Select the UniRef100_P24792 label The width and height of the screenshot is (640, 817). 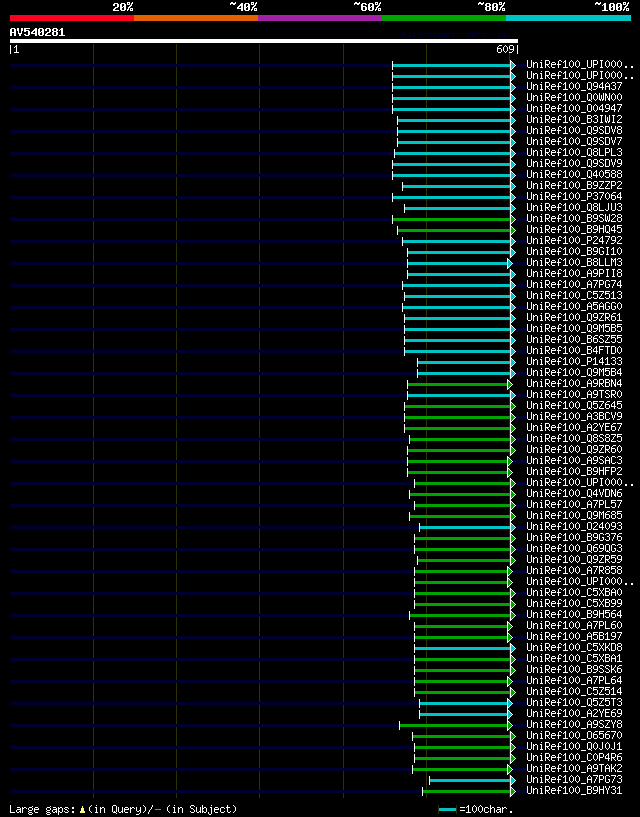574,240
